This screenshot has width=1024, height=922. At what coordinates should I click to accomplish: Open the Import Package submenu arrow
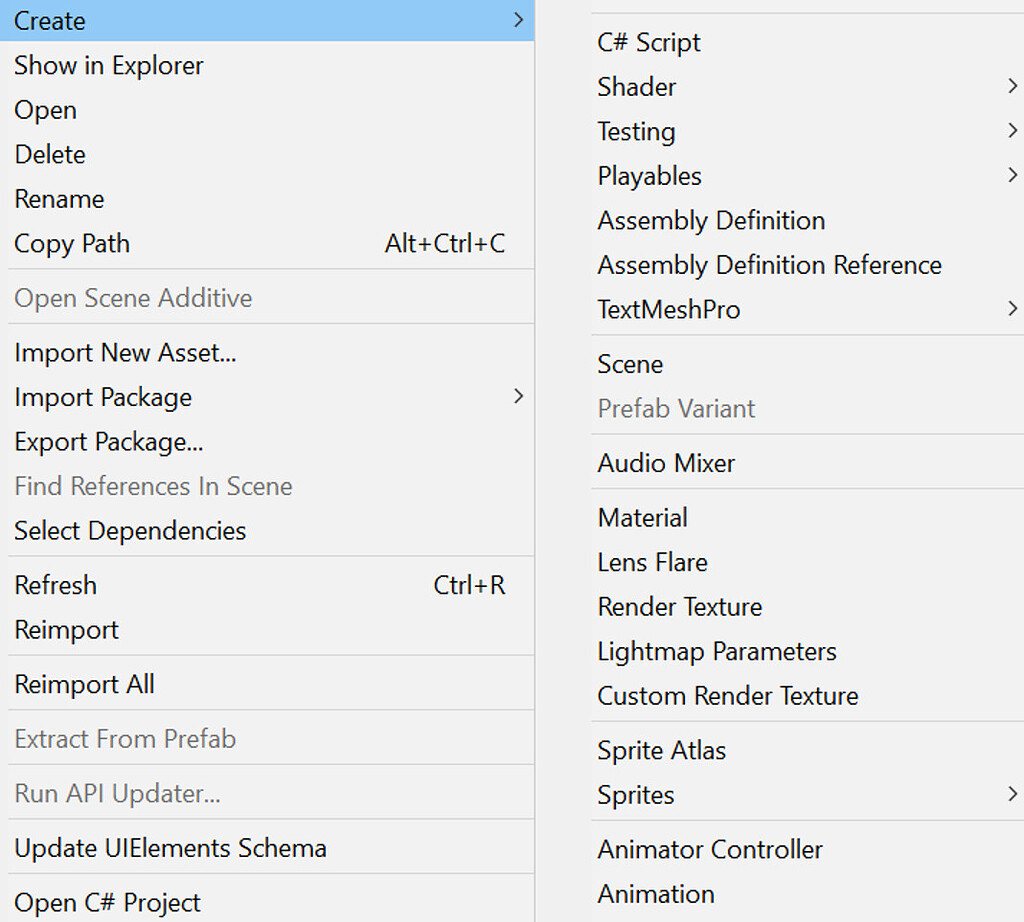coord(518,397)
